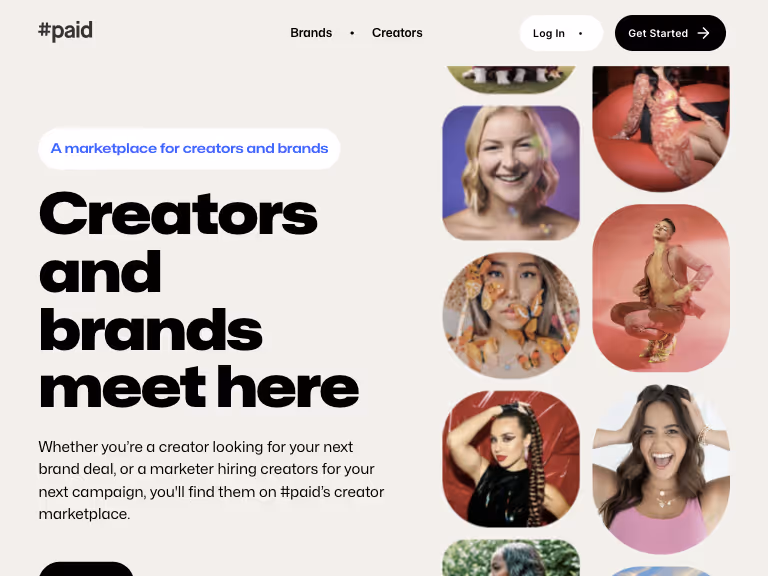Click the arrow icon in Get Started
This screenshot has height=576, width=768.
click(703, 33)
